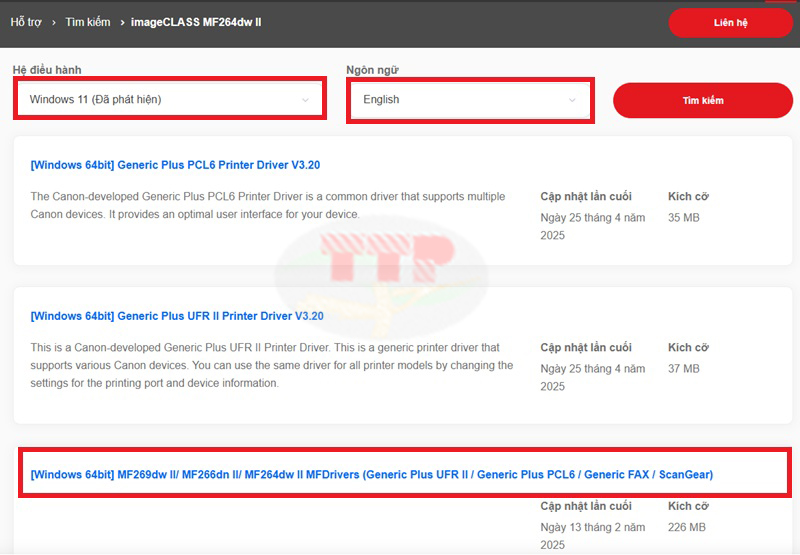The width and height of the screenshot is (800, 555).
Task: Click the Hệ điều hành field label
Action: [x=47, y=69]
